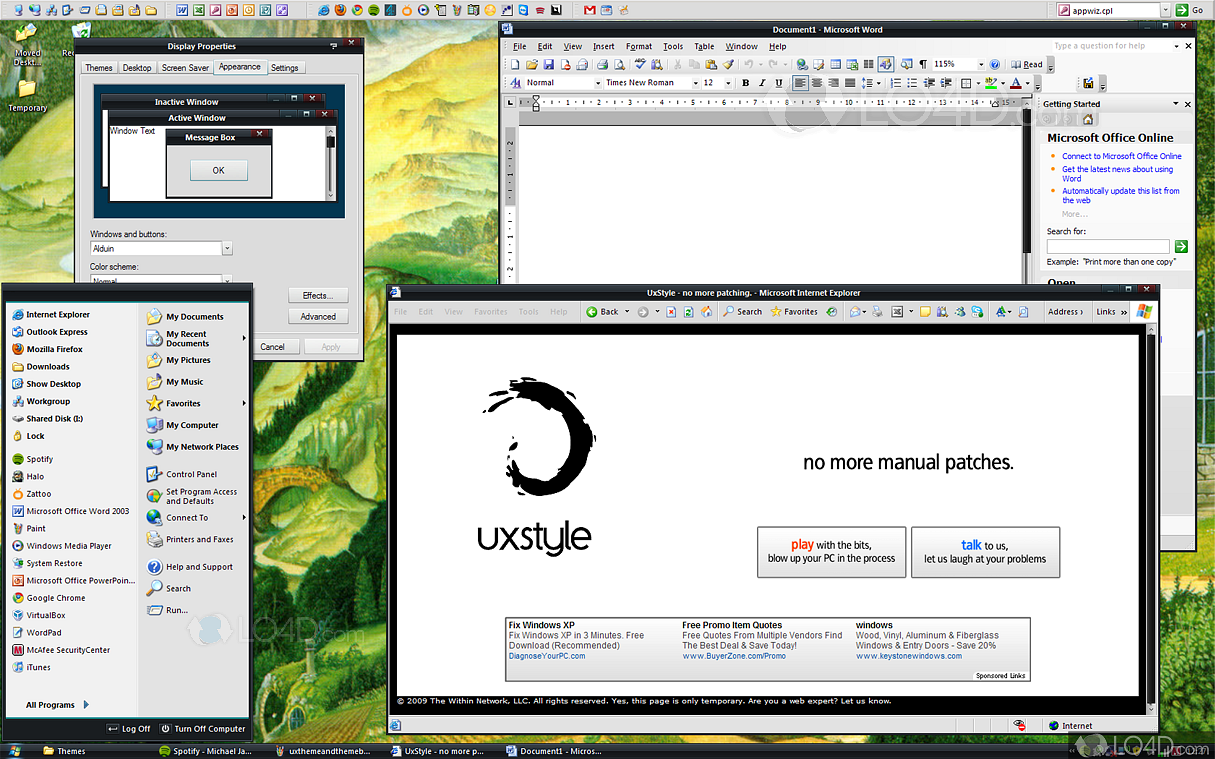Click the Highlight color swatch in Word
This screenshot has width=1215, height=759.
click(991, 83)
